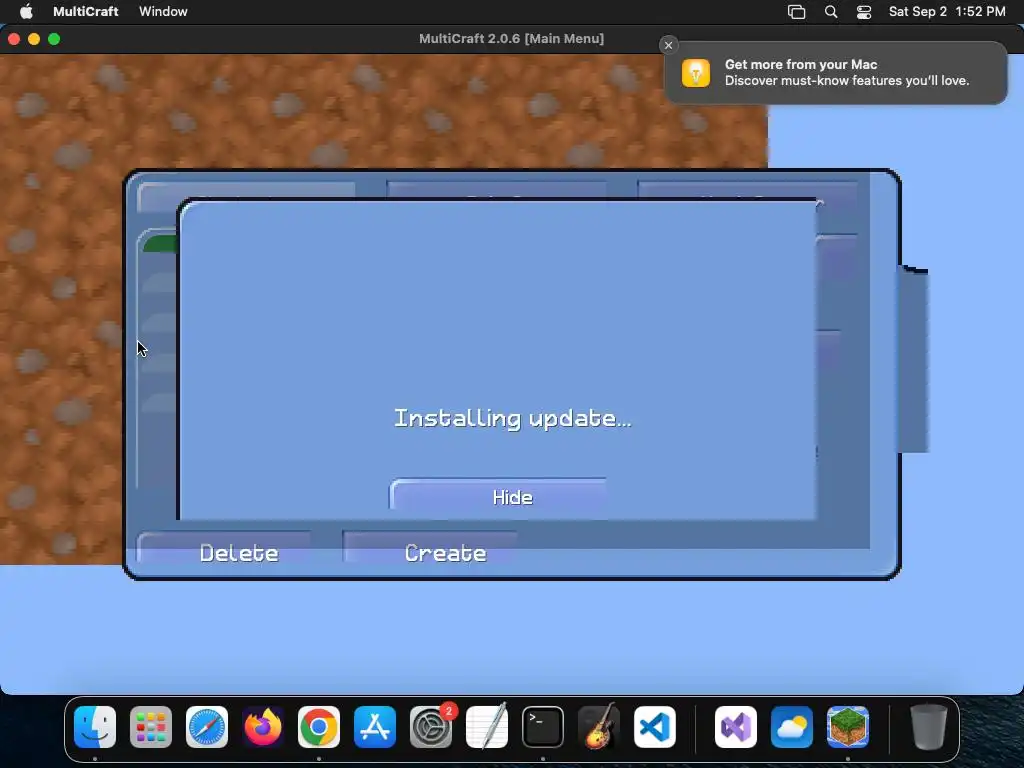Open Control Center in menu bar

point(864,12)
